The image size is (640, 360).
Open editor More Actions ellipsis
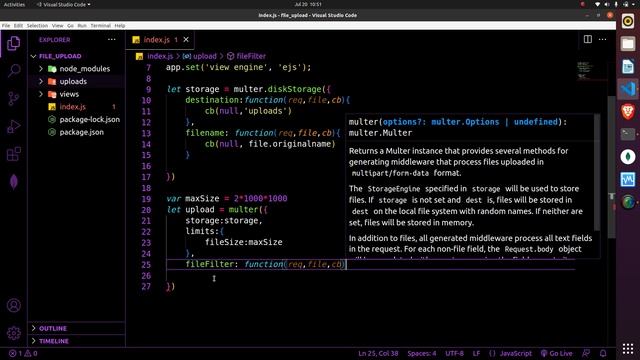tap(602, 39)
